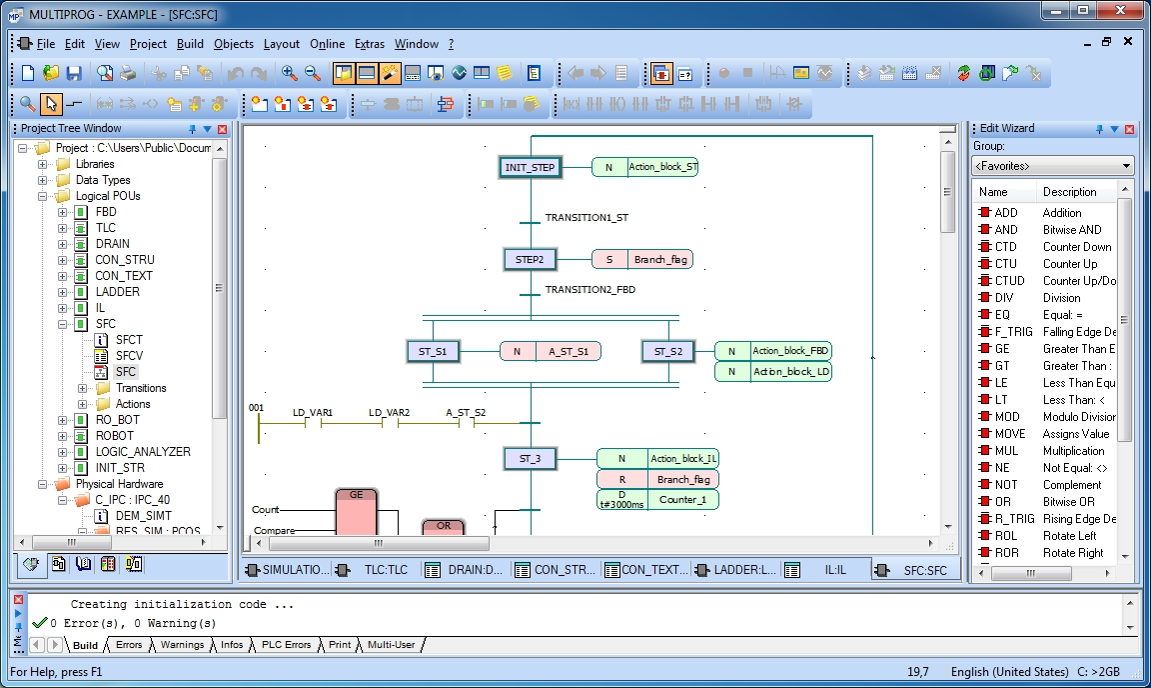Save the project with the floppy disk icon

[x=74, y=73]
